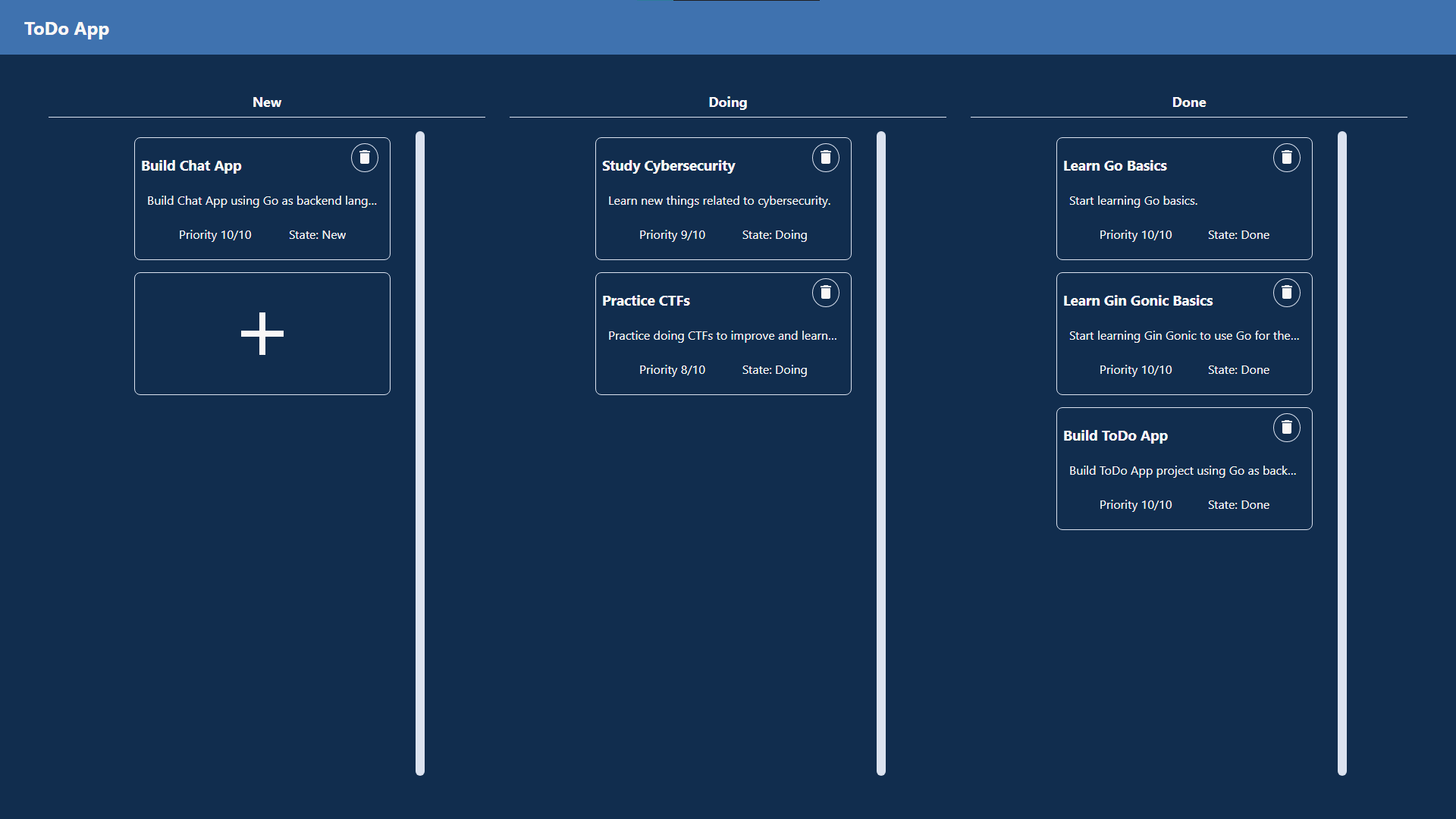Viewport: 1456px width, 819px height.
Task: Click 'State: Done' on Learn Gin Gonic Basics
Action: (x=1238, y=369)
